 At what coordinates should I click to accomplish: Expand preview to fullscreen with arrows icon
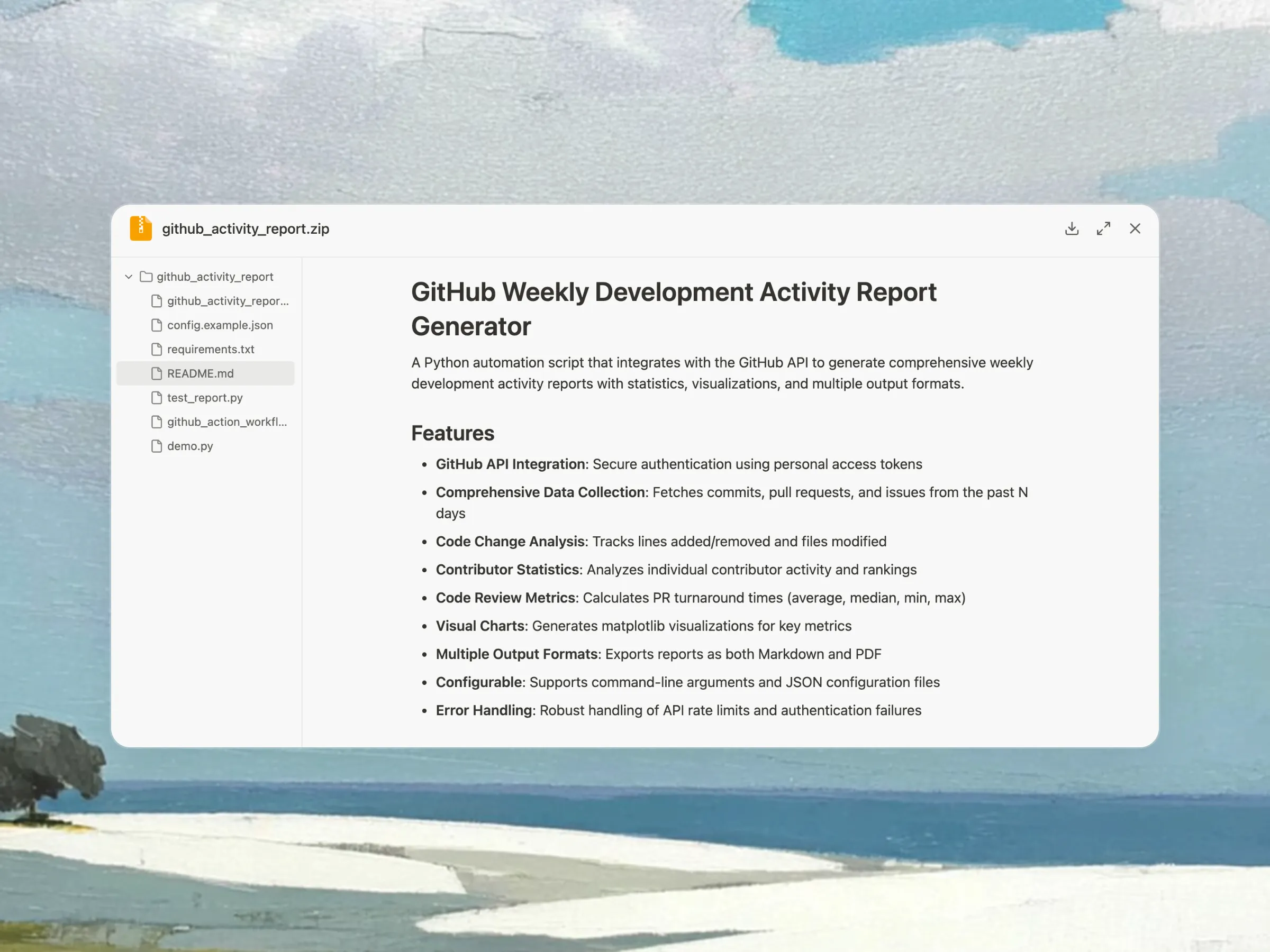[x=1103, y=228]
